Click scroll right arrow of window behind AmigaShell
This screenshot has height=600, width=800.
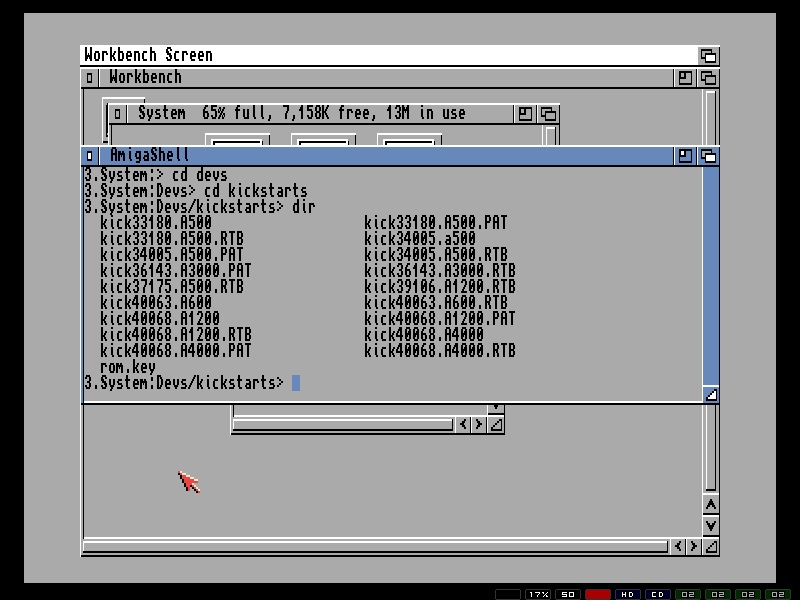tap(478, 424)
